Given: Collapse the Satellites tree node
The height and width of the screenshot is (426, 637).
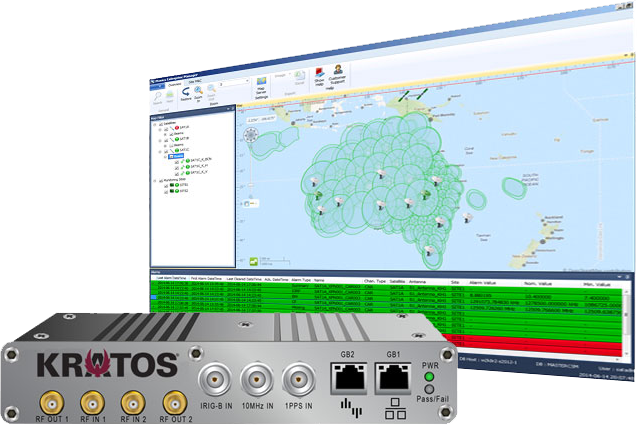Looking at the screenshot, I should pos(155,124).
